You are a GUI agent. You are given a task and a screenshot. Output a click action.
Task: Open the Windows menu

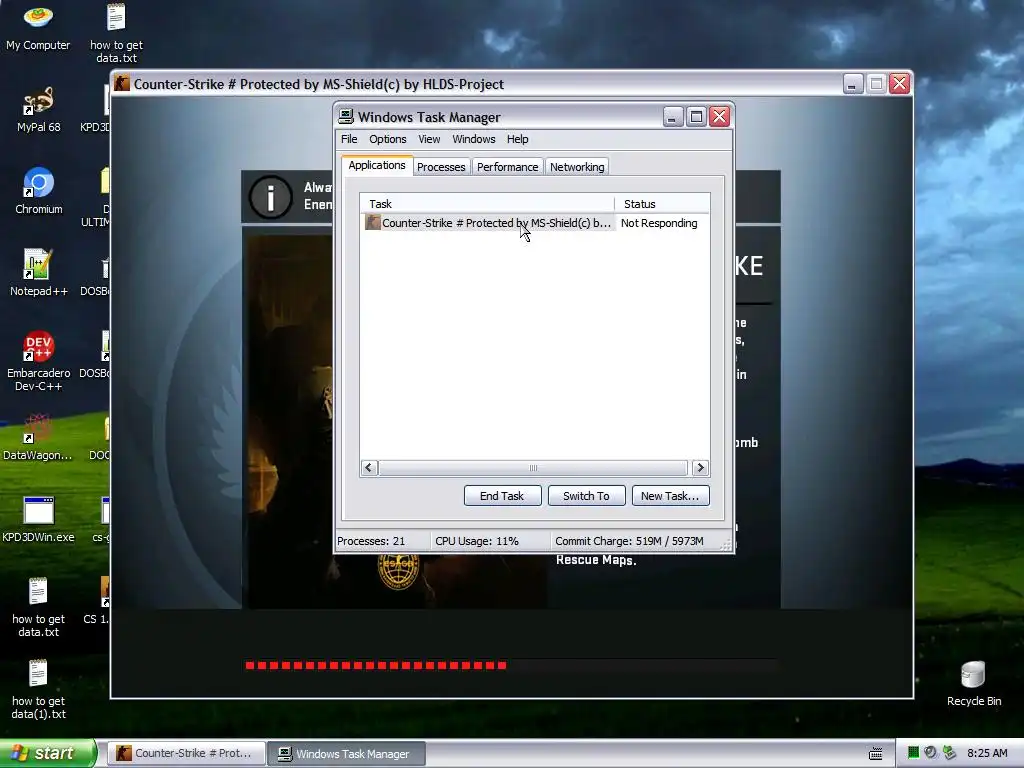tap(473, 139)
